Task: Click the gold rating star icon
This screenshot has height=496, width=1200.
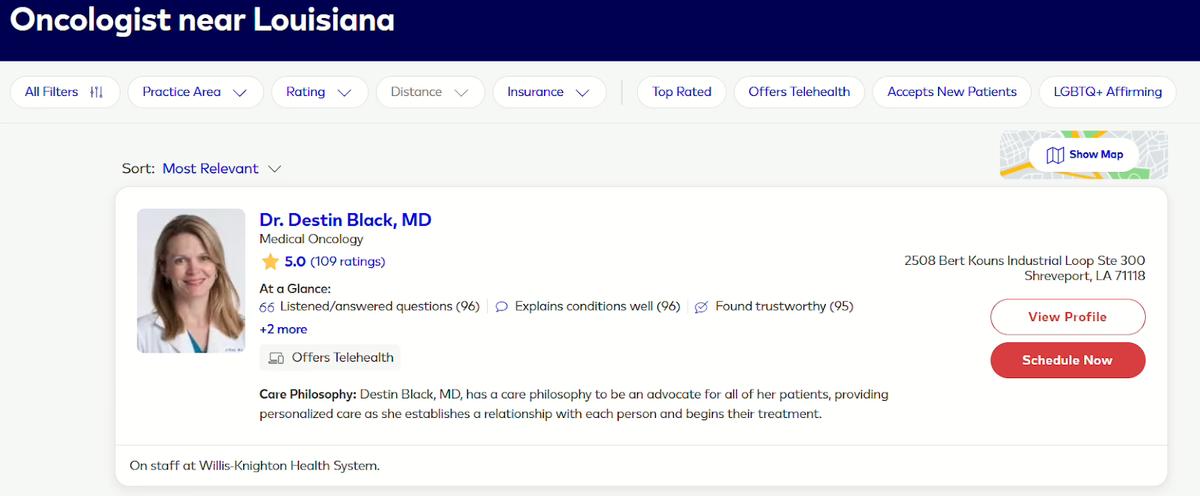Action: click(x=270, y=262)
